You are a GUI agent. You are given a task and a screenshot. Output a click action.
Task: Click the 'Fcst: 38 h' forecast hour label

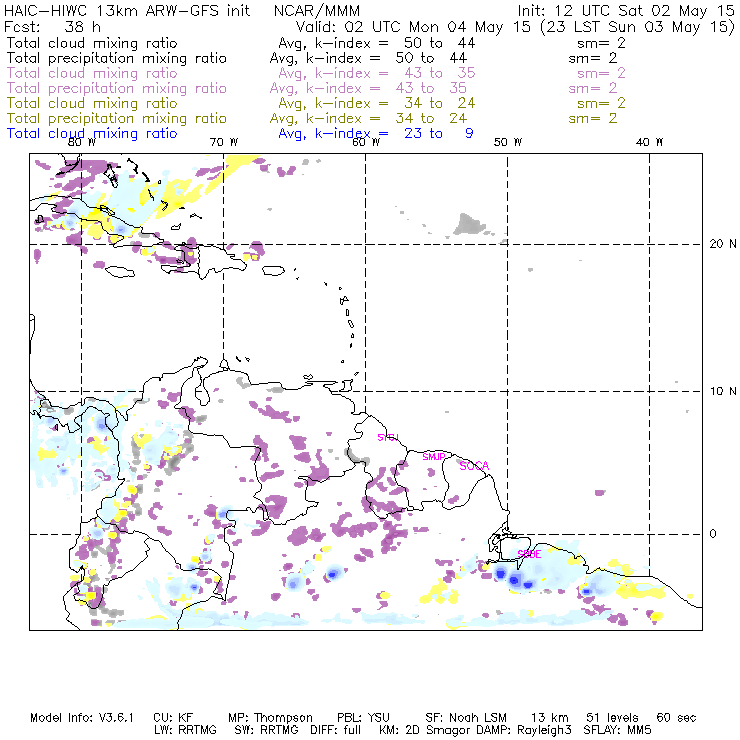click(x=52, y=26)
